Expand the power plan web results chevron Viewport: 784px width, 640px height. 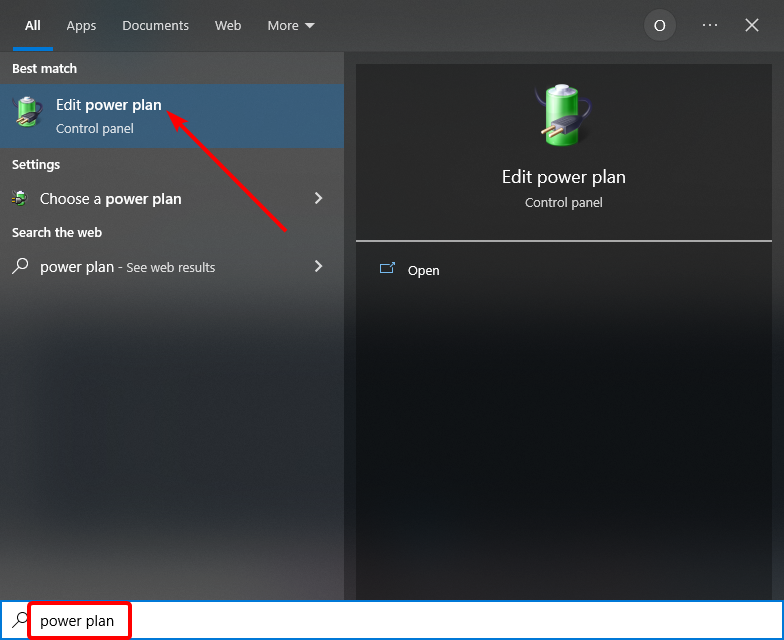tap(318, 266)
